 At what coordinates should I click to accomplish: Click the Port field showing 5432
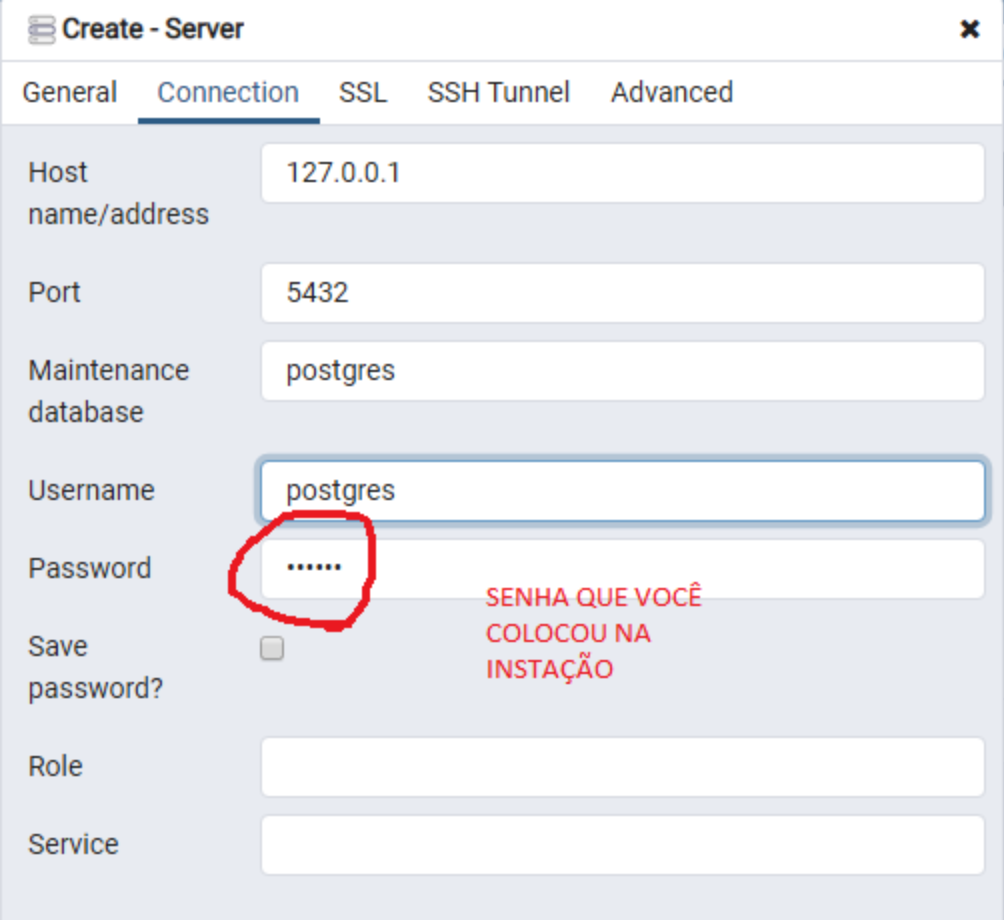[622, 293]
